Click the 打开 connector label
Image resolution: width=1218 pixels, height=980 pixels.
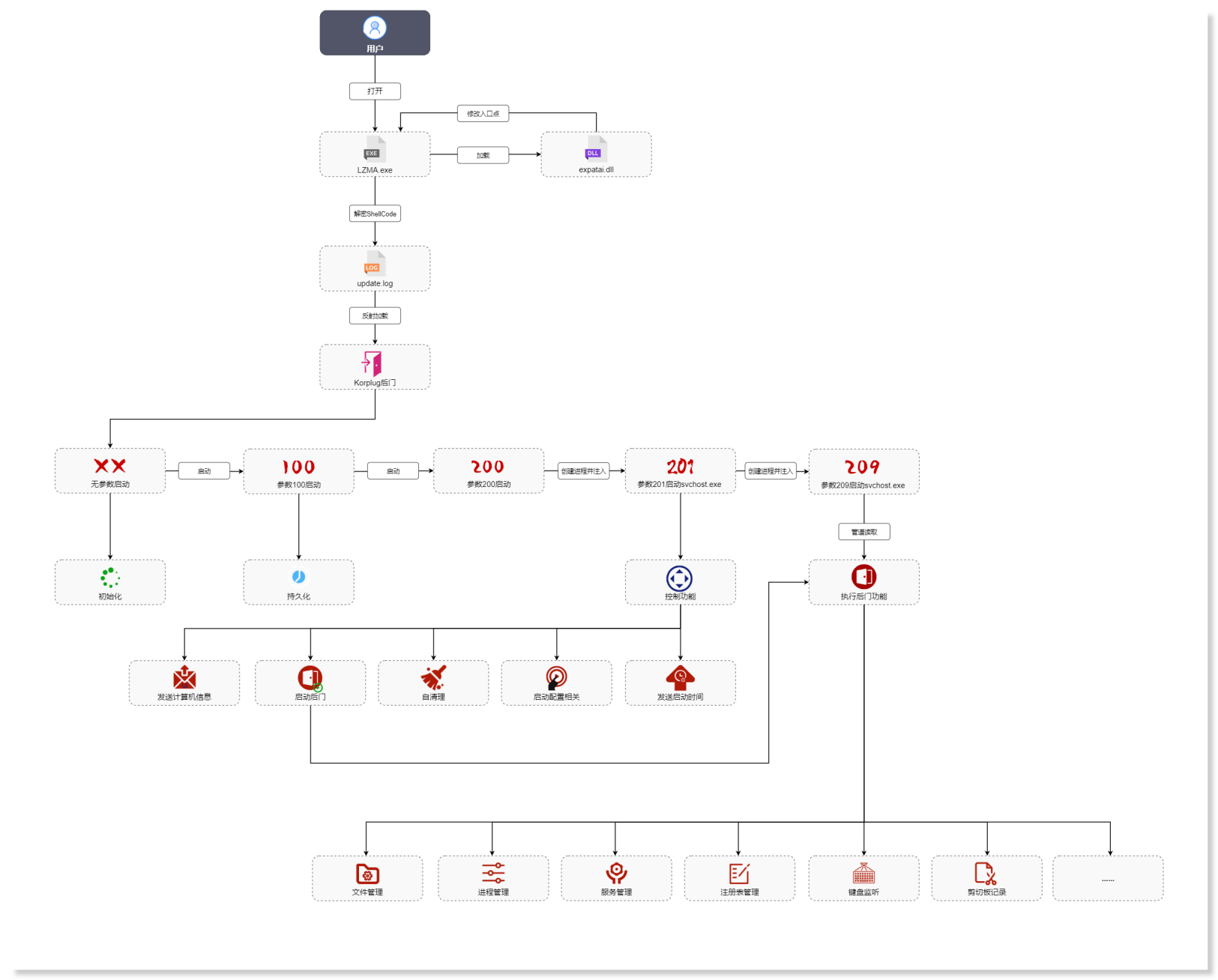[375, 91]
